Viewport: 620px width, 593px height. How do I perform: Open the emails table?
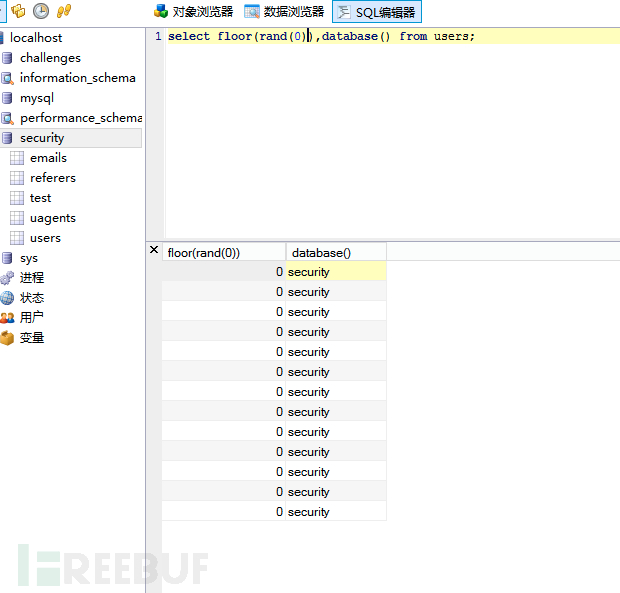point(48,158)
